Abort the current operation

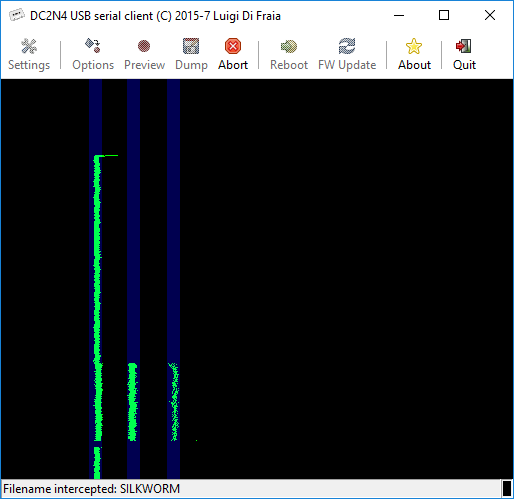pyautogui.click(x=233, y=54)
